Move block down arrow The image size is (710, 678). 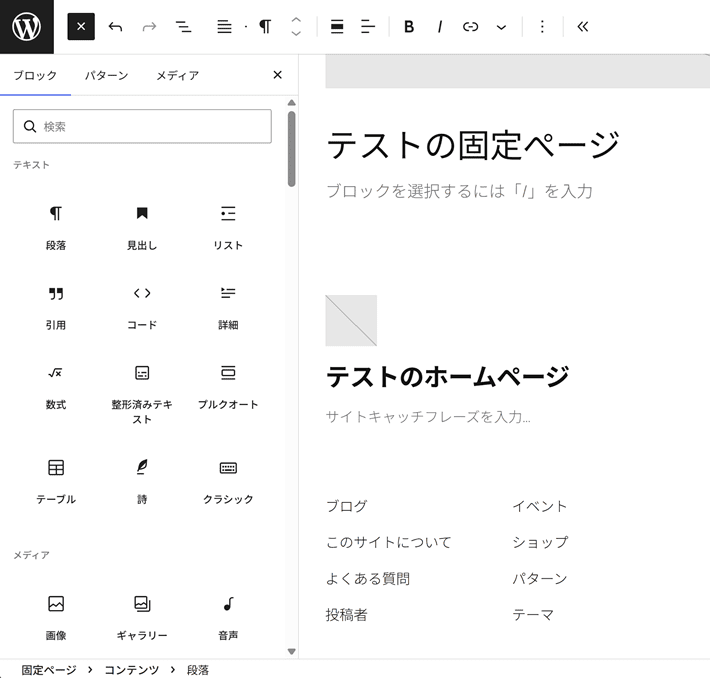tap(296, 34)
